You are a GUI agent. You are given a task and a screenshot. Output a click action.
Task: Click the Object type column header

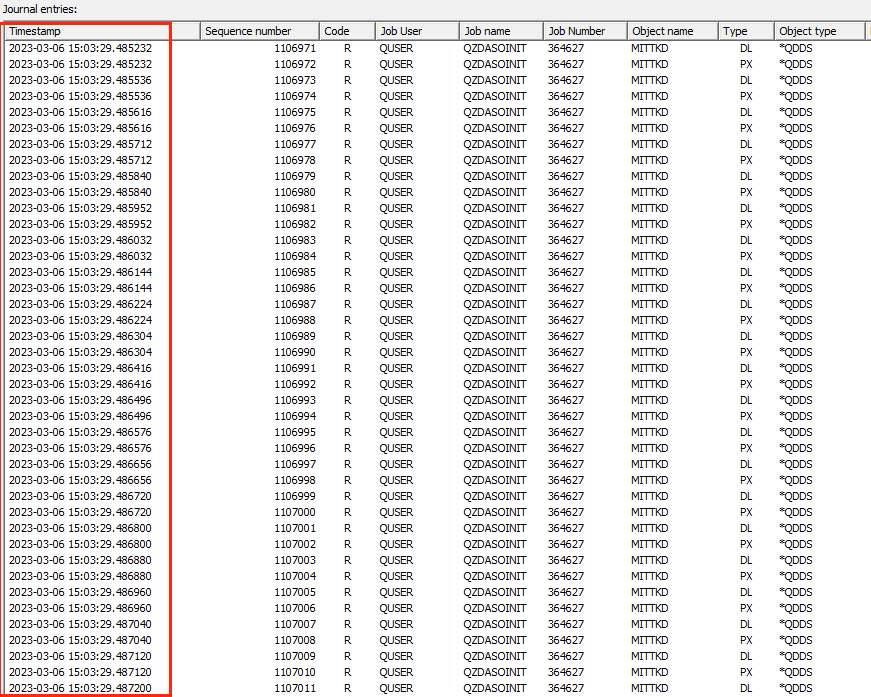click(818, 31)
